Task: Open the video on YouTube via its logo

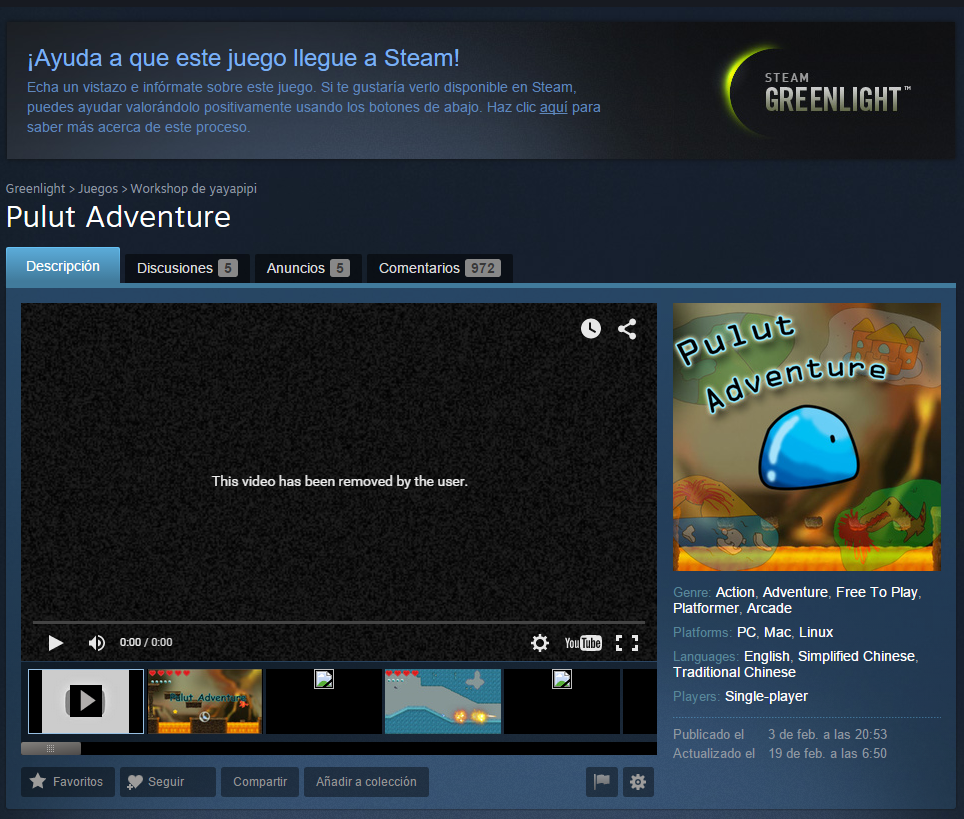Action: (x=583, y=643)
